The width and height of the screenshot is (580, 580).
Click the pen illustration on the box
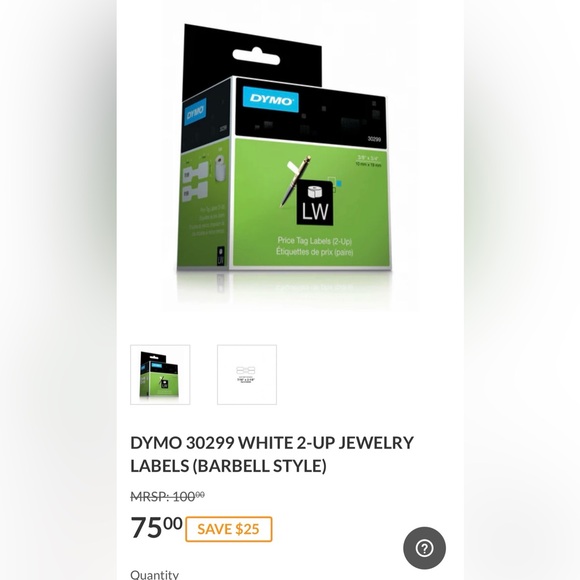tap(295, 181)
